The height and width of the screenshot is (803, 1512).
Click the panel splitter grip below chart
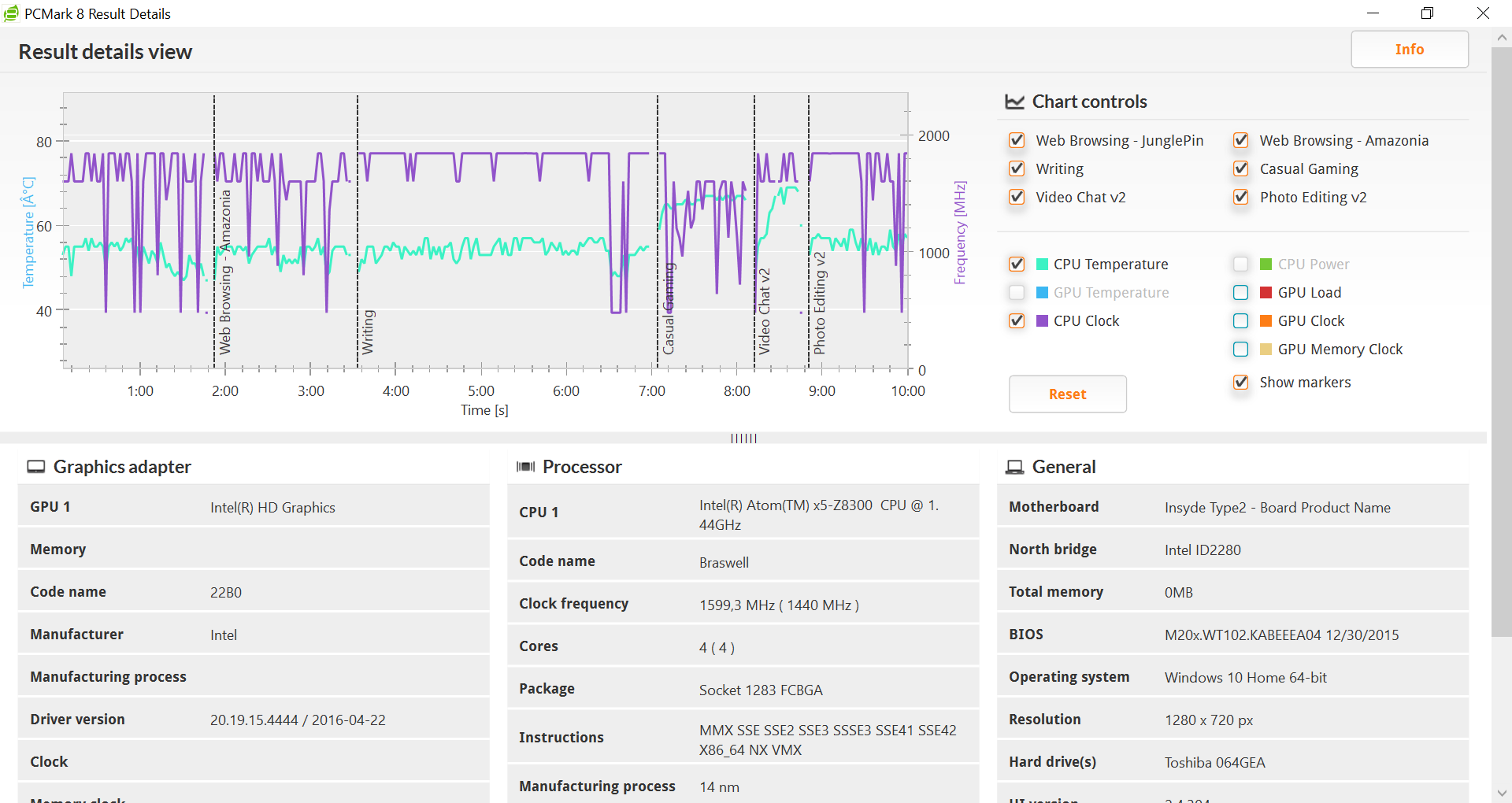743,439
